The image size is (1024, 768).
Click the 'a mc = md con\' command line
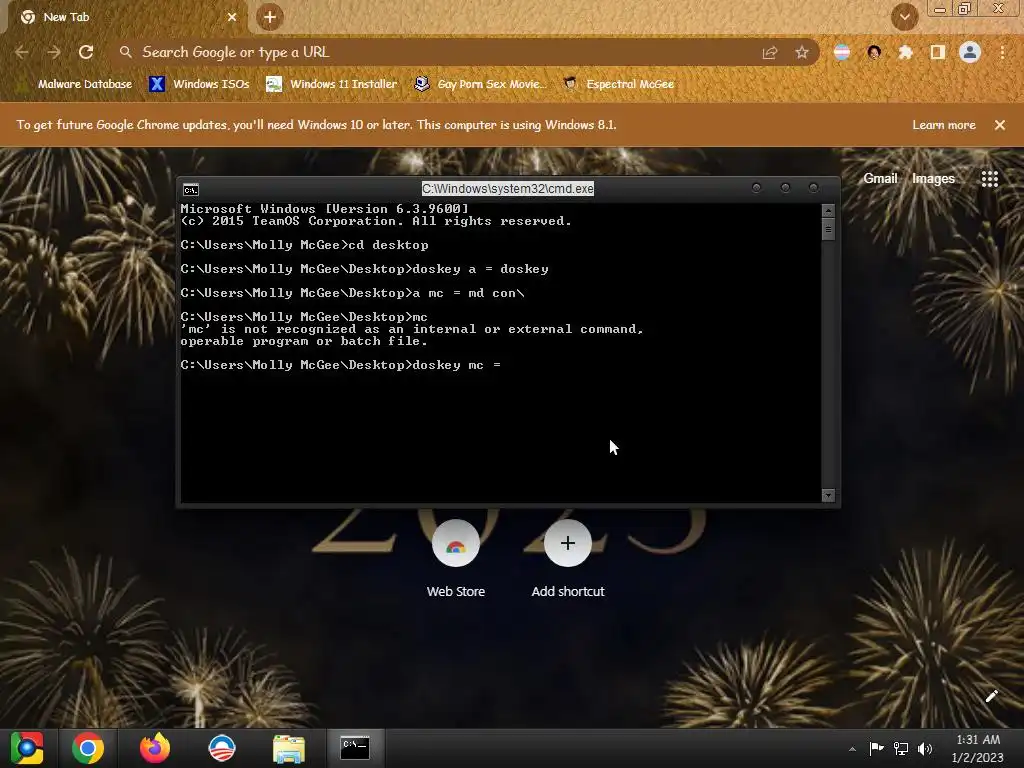353,293
